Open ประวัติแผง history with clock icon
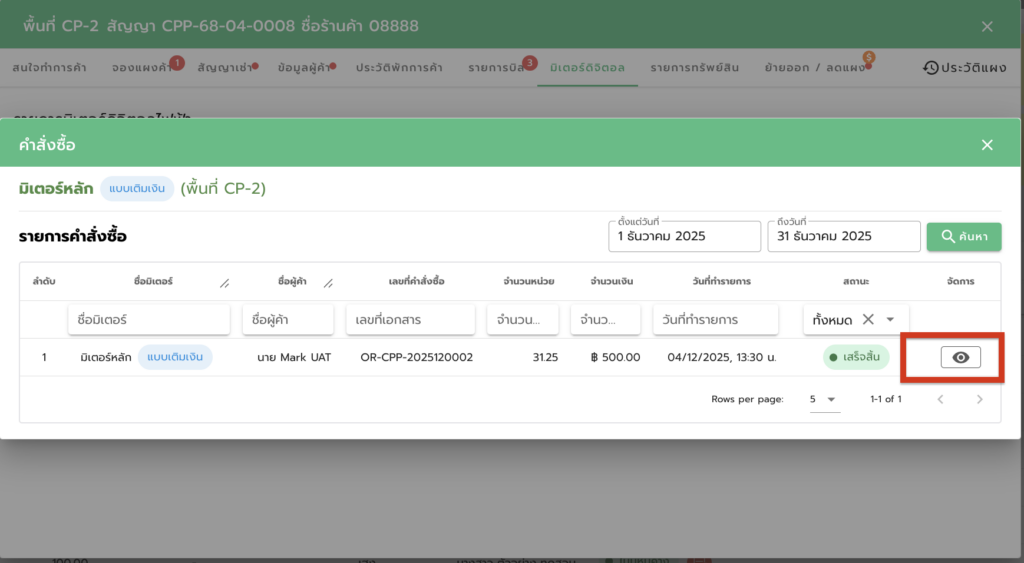 tap(964, 67)
